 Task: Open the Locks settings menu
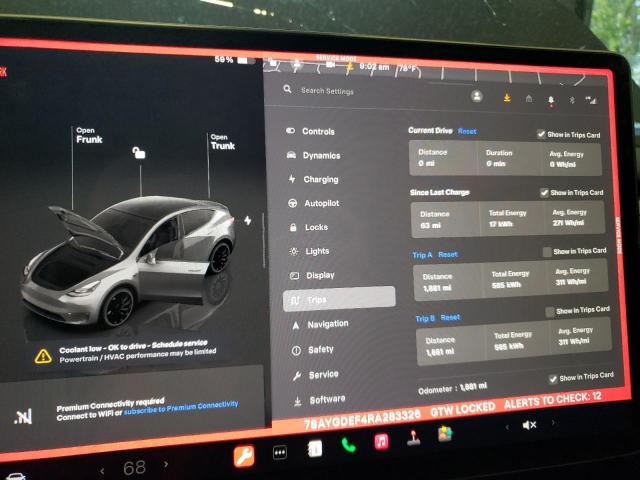pyautogui.click(x=309, y=227)
